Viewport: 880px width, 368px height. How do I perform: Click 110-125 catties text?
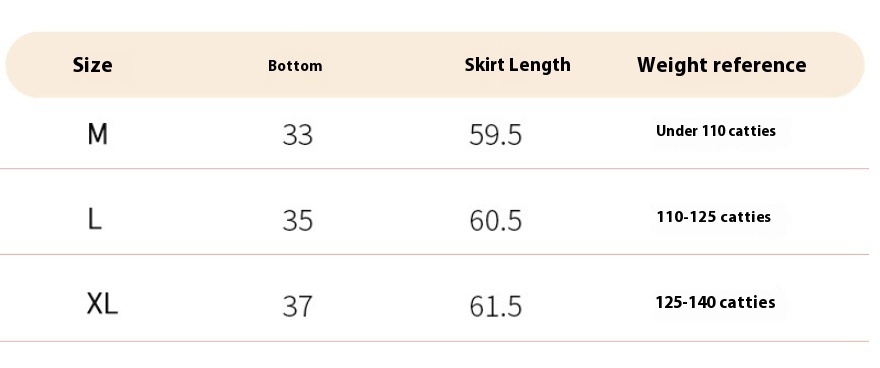click(714, 217)
